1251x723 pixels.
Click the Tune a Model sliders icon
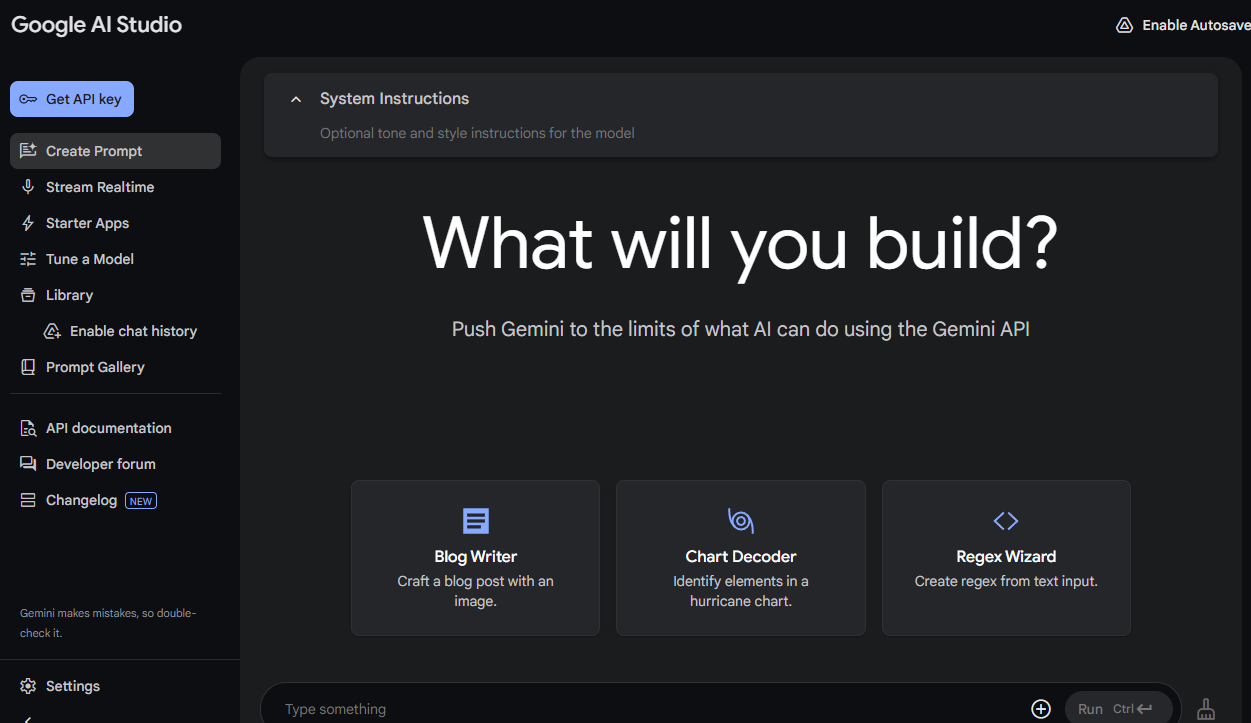click(28, 259)
